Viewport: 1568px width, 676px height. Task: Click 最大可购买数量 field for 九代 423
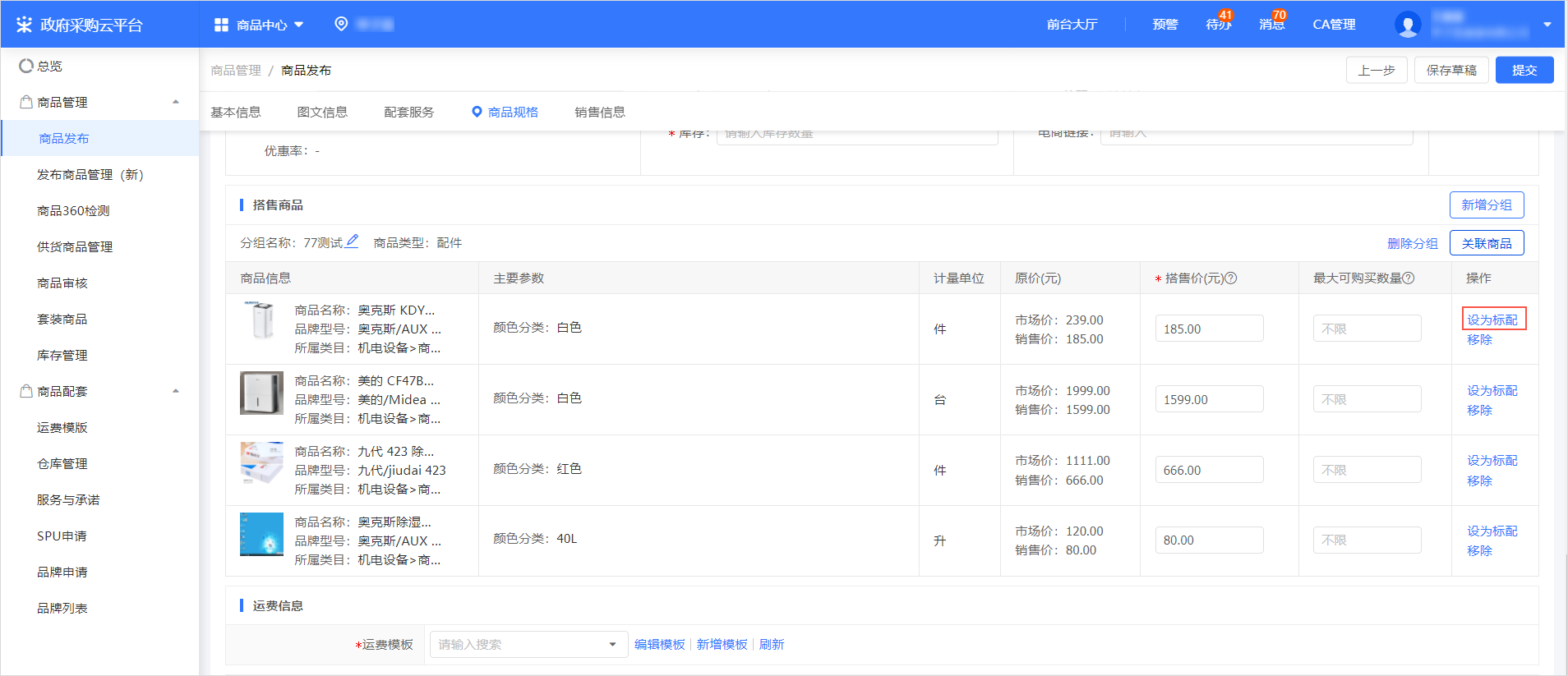coord(1367,470)
